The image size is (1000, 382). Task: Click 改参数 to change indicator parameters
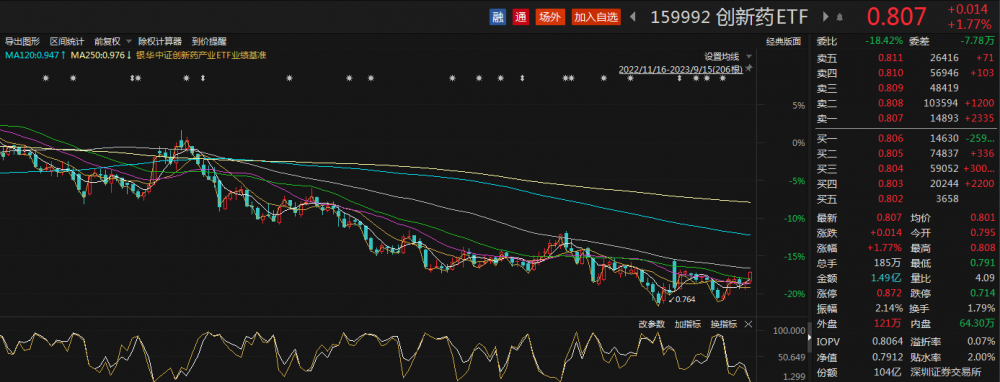(652, 324)
